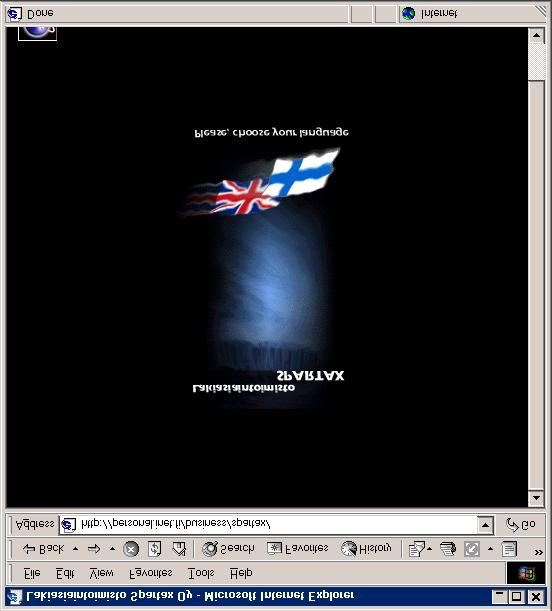Expand the Mail button dropdown arrow
The height and width of the screenshot is (611, 552).
coord(429,549)
